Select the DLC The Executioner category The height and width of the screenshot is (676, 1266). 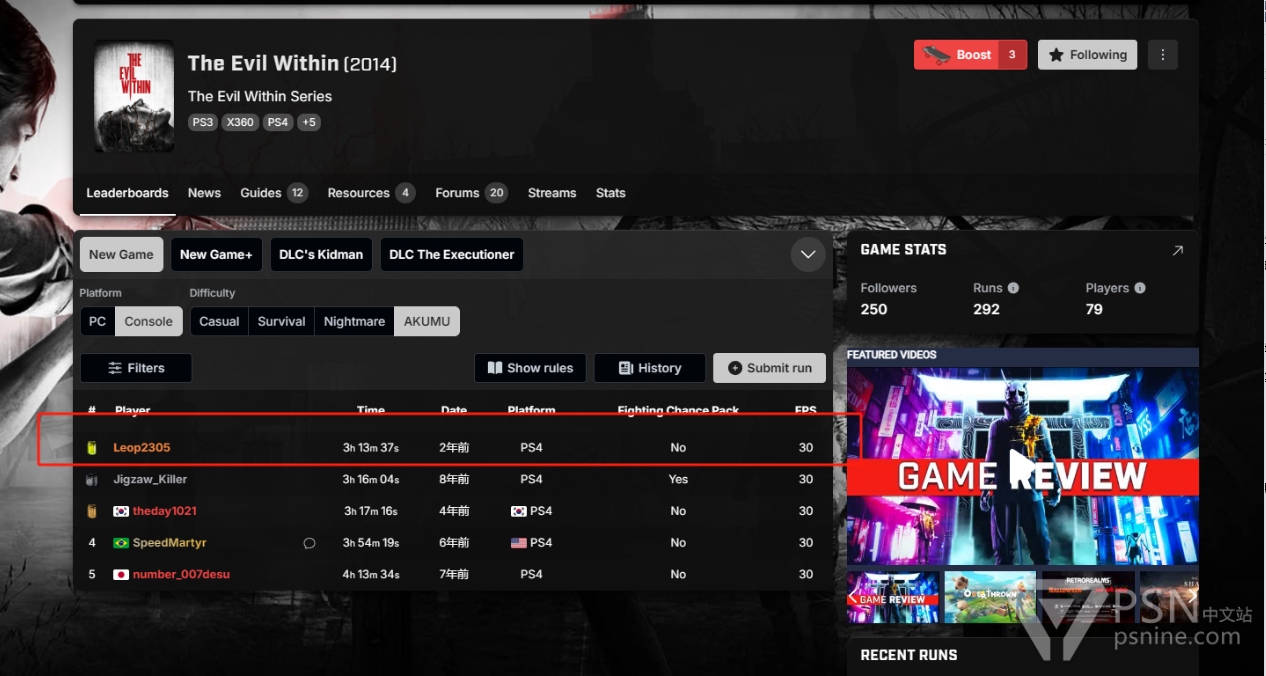pos(451,254)
